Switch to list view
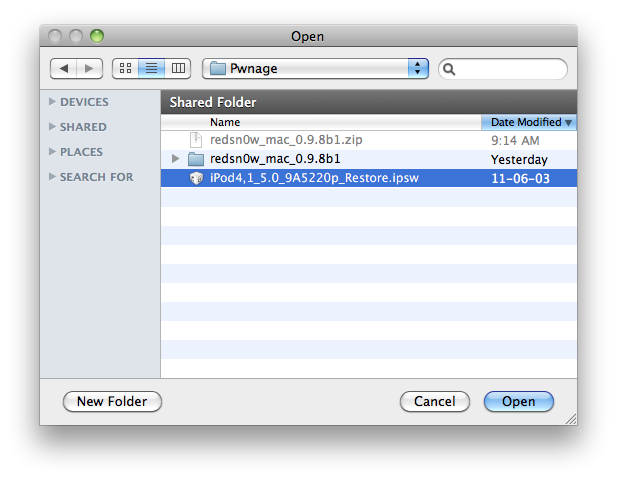This screenshot has height=480, width=617. point(152,68)
